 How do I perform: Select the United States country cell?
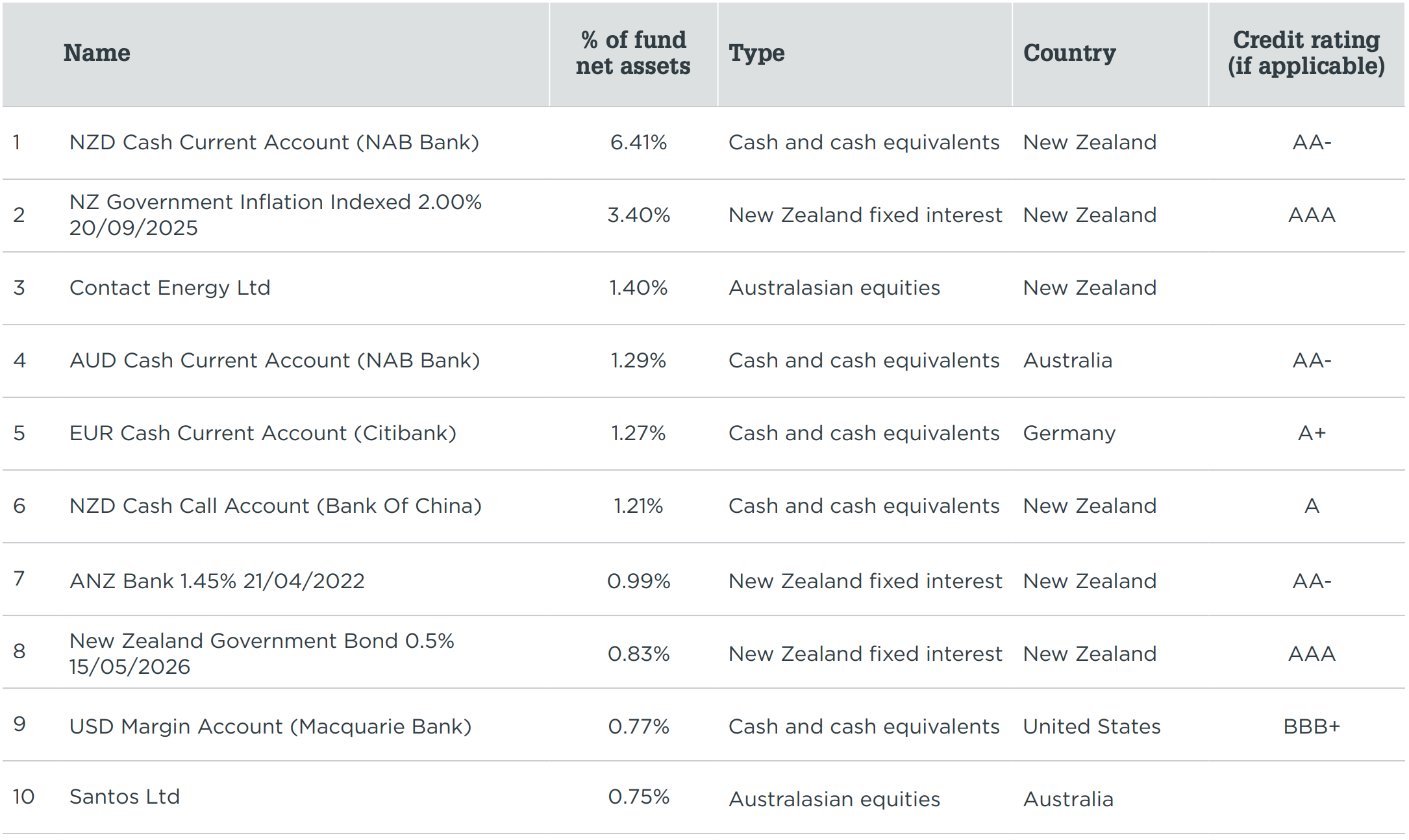pyautogui.click(x=1091, y=726)
